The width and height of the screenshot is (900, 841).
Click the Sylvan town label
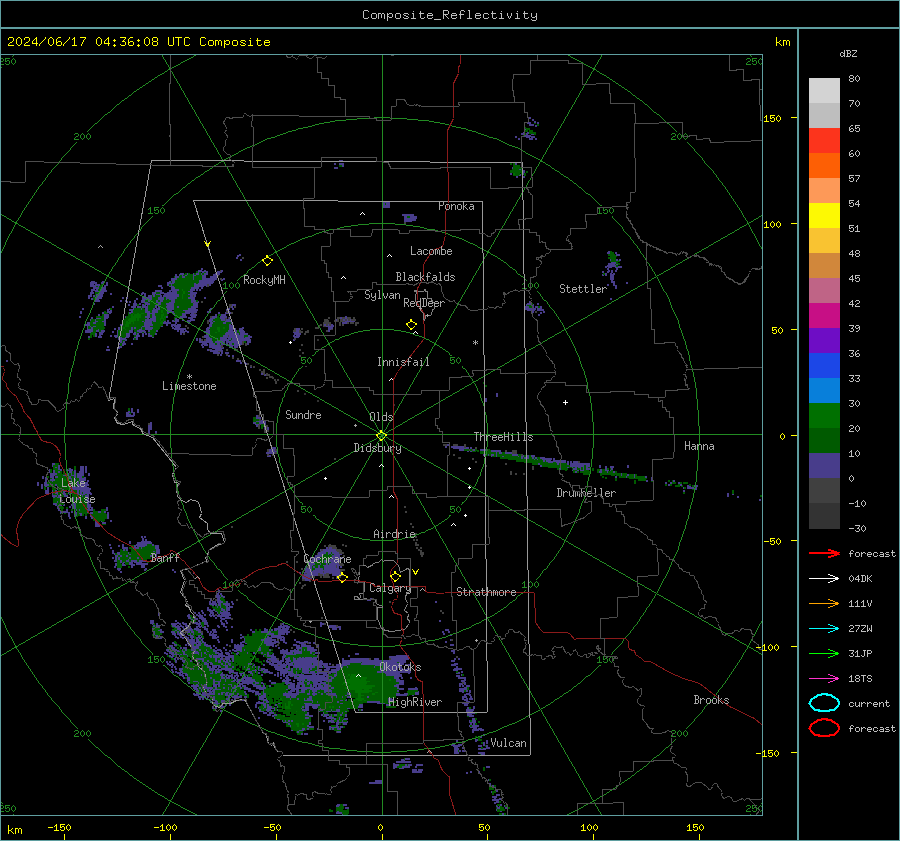click(x=382, y=295)
